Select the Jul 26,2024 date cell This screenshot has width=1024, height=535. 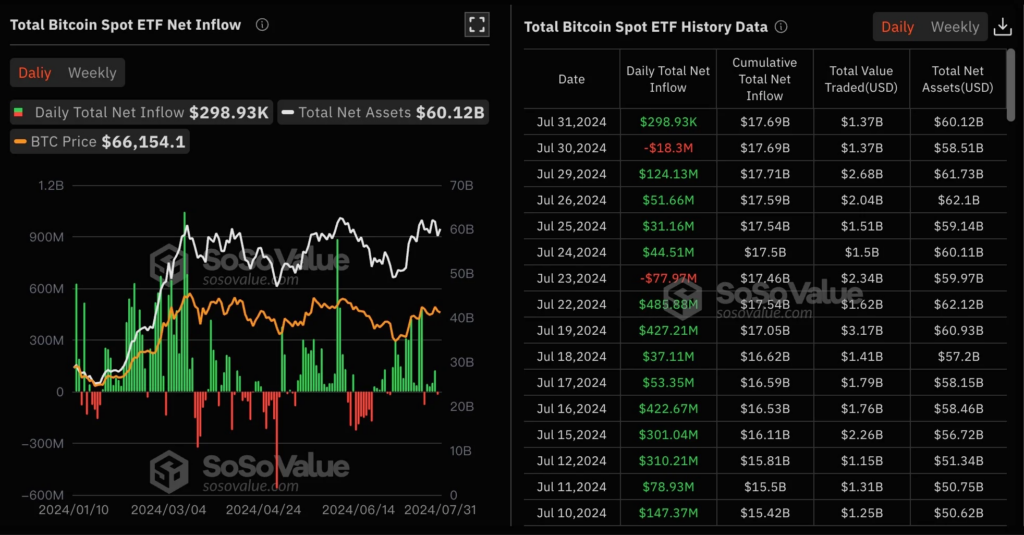(x=571, y=200)
